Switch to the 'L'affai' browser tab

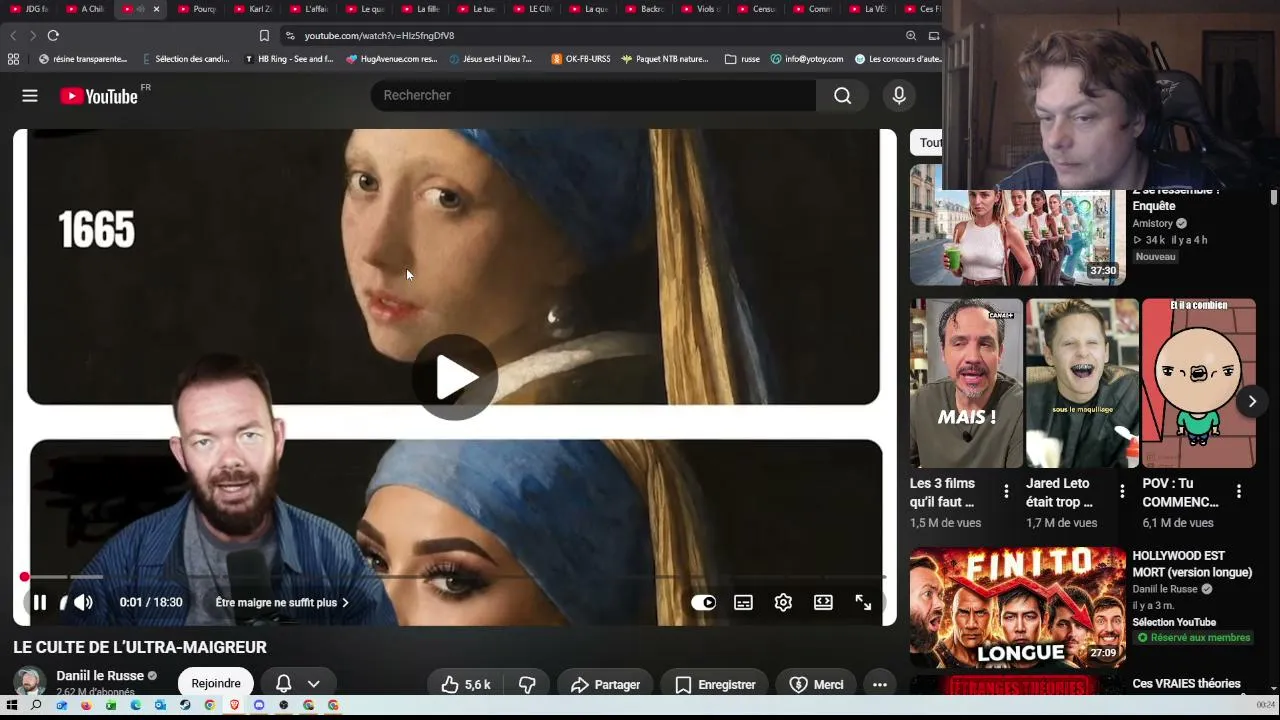[310, 9]
